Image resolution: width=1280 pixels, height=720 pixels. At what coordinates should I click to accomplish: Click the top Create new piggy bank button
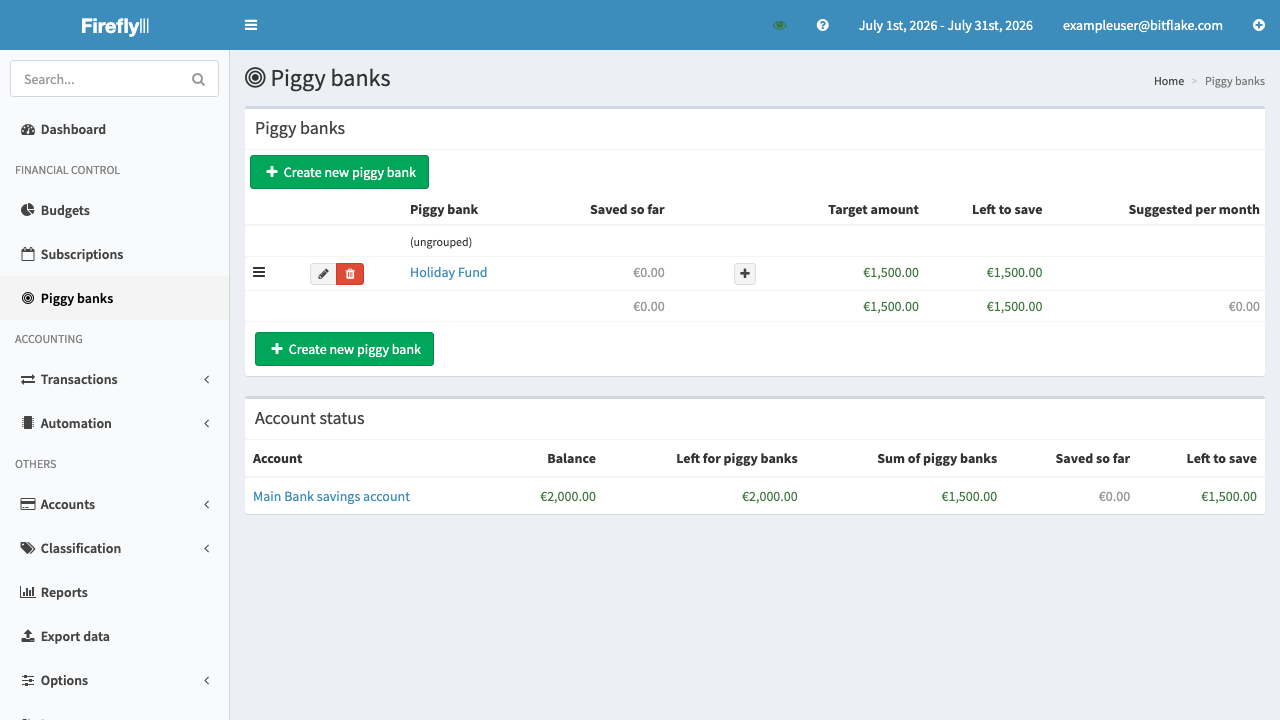pos(339,172)
